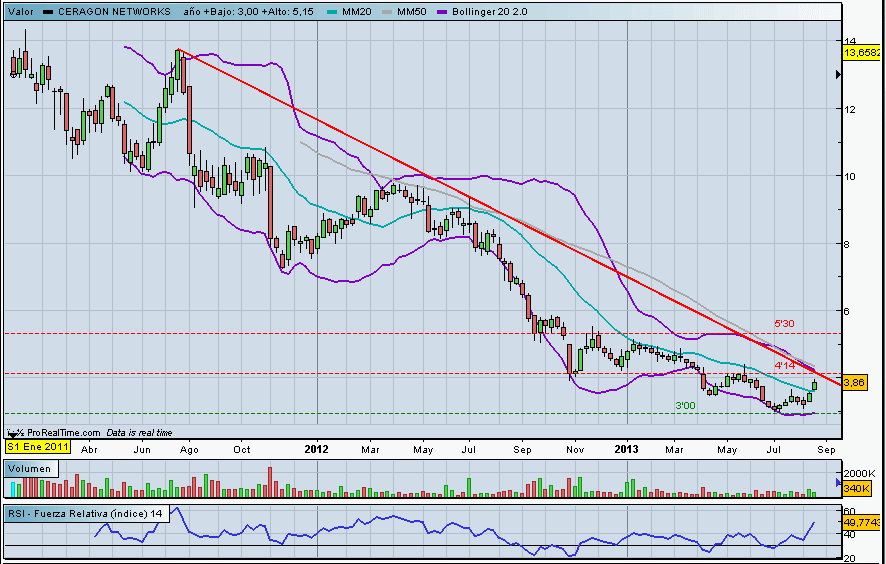This screenshot has width=886, height=564.
Task: Click the yellow 340K volume tag
Action: pos(855,489)
